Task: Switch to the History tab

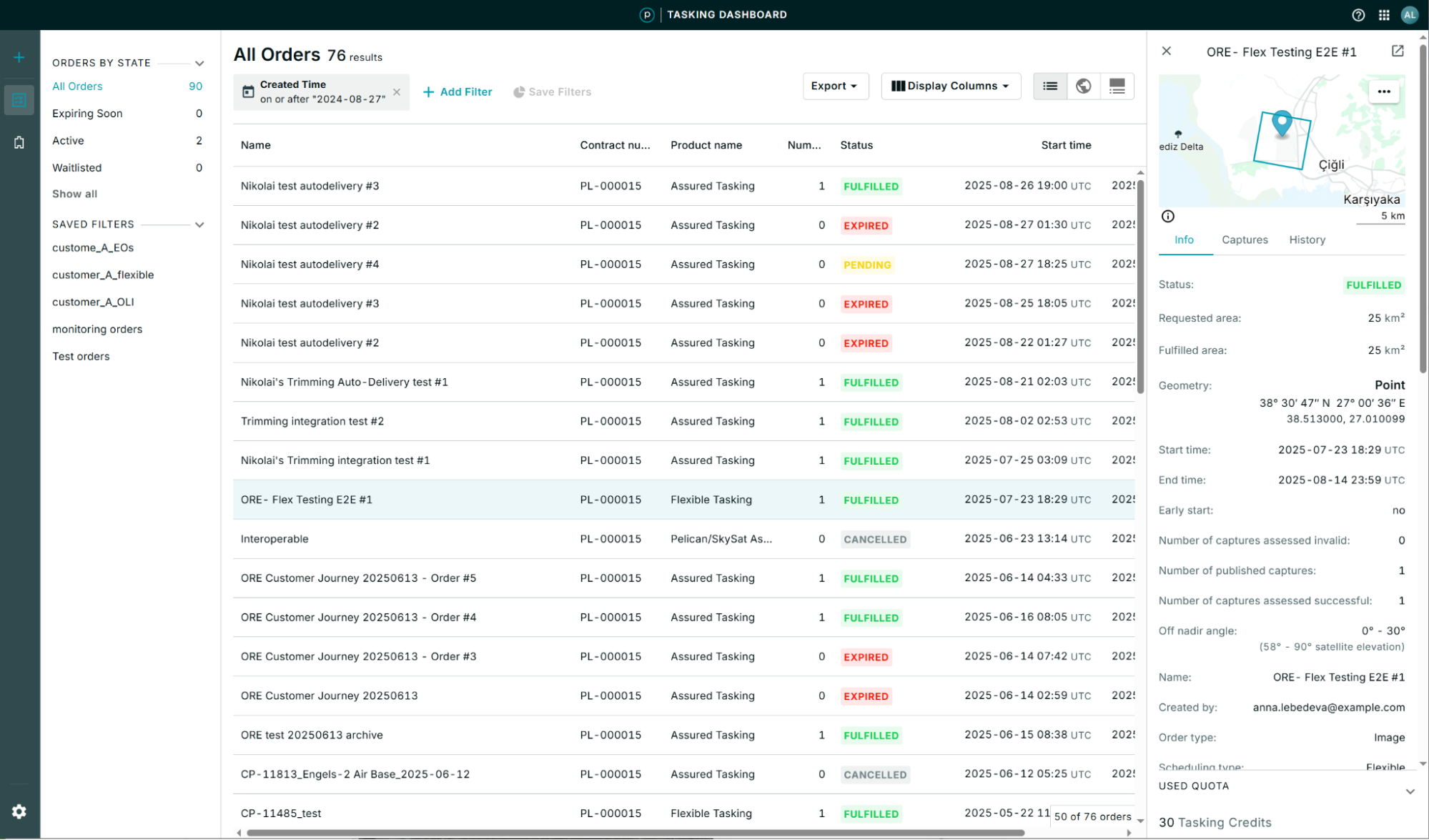Action: [x=1307, y=240]
